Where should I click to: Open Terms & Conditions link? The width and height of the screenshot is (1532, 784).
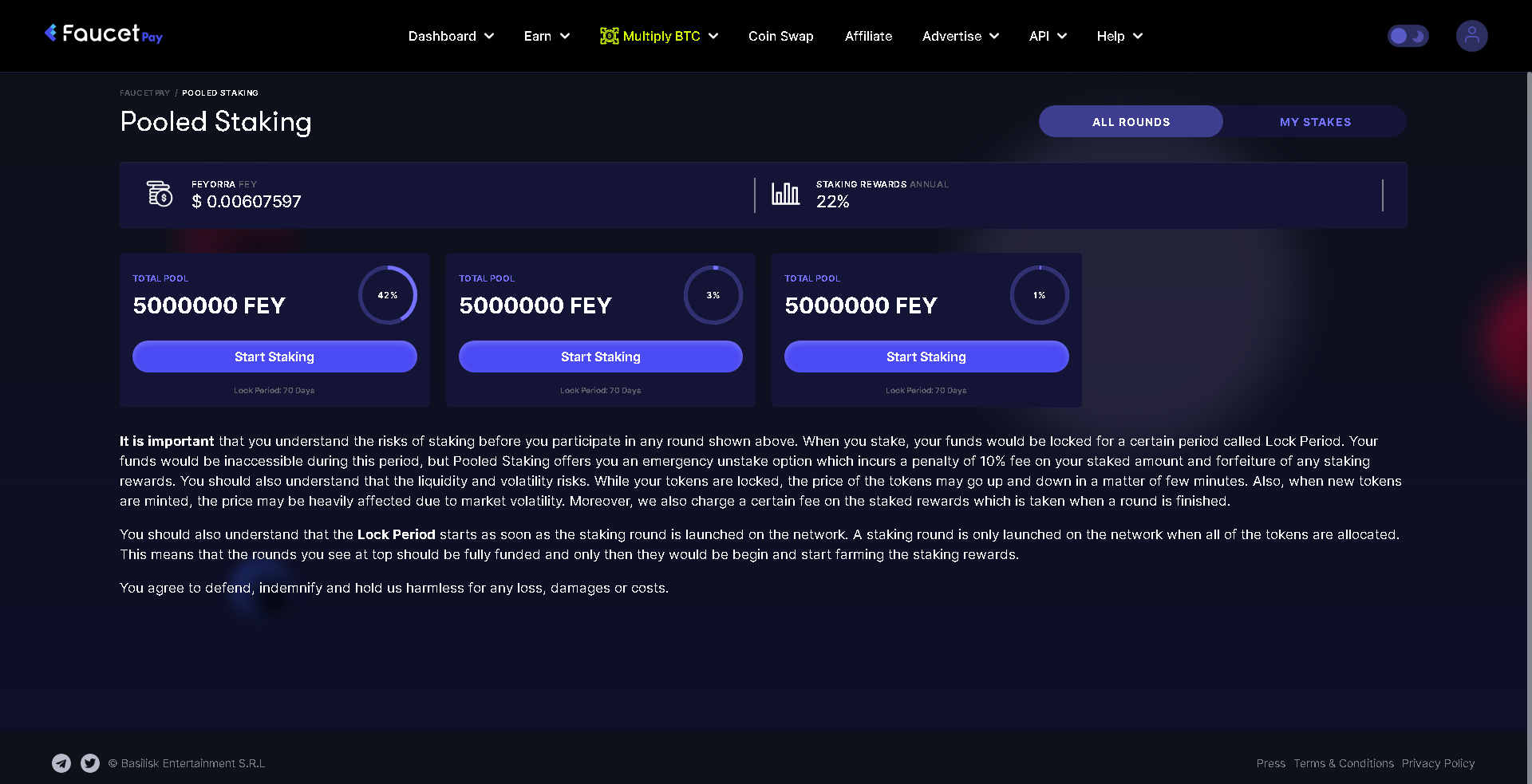coord(1344,763)
